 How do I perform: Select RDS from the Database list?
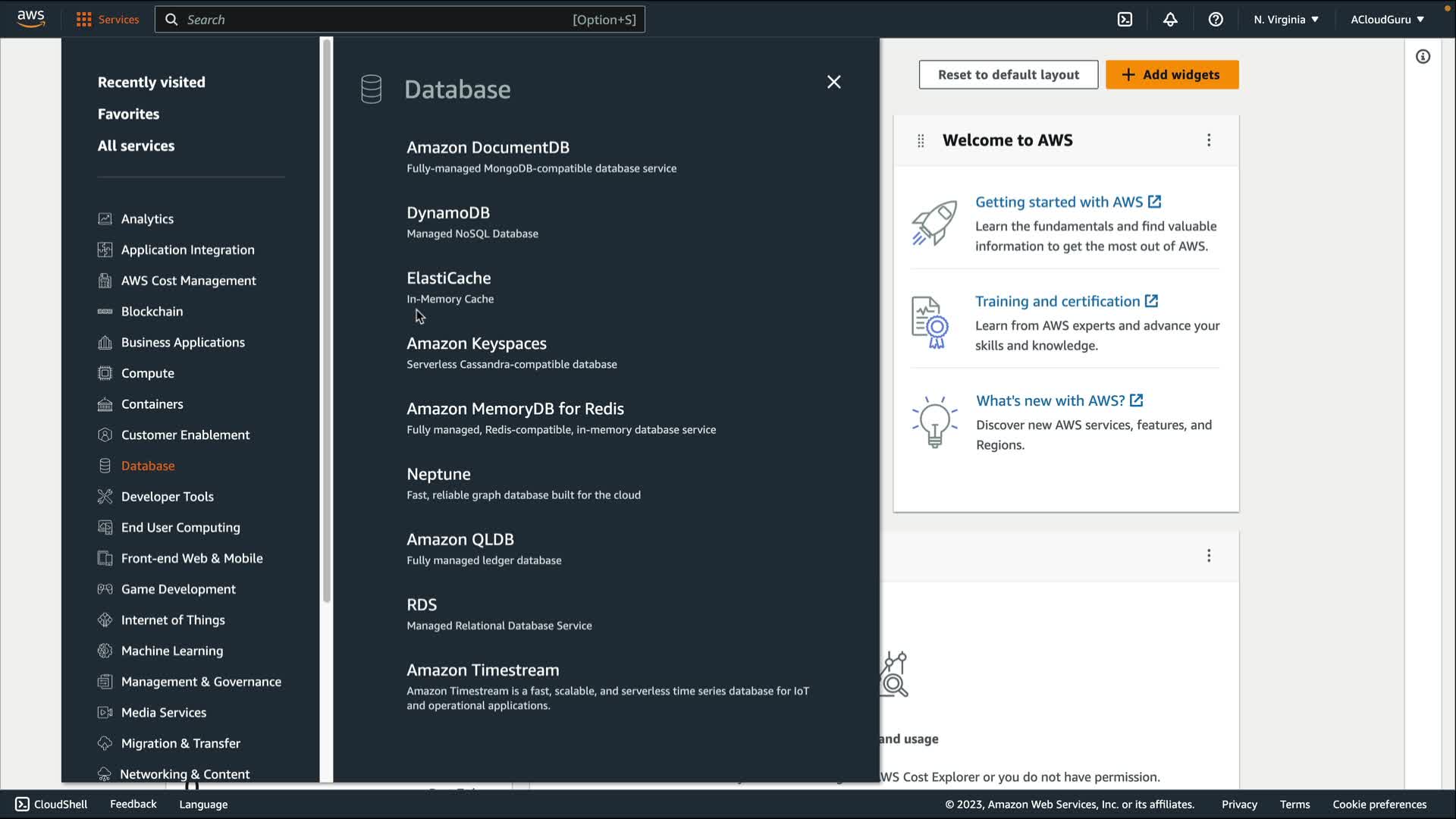click(422, 604)
